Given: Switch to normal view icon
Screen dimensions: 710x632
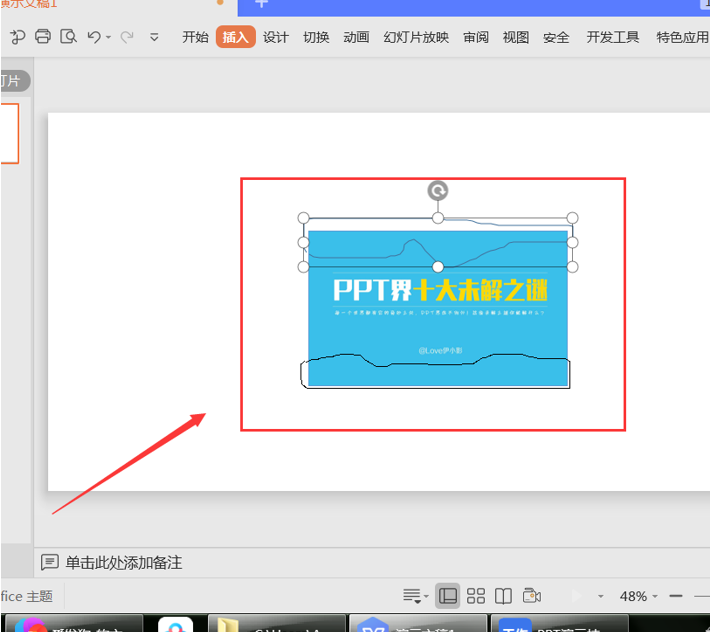Looking at the screenshot, I should [x=447, y=596].
